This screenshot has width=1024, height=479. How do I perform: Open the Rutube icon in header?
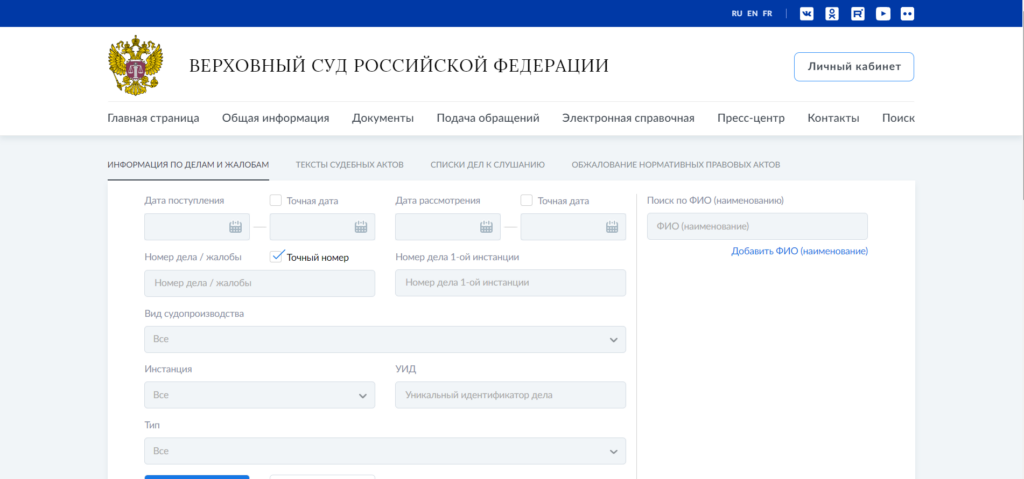pyautogui.click(x=857, y=13)
